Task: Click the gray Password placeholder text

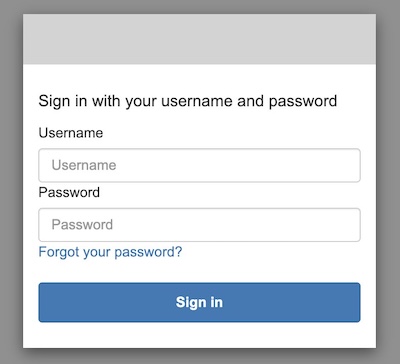Action: point(82,225)
